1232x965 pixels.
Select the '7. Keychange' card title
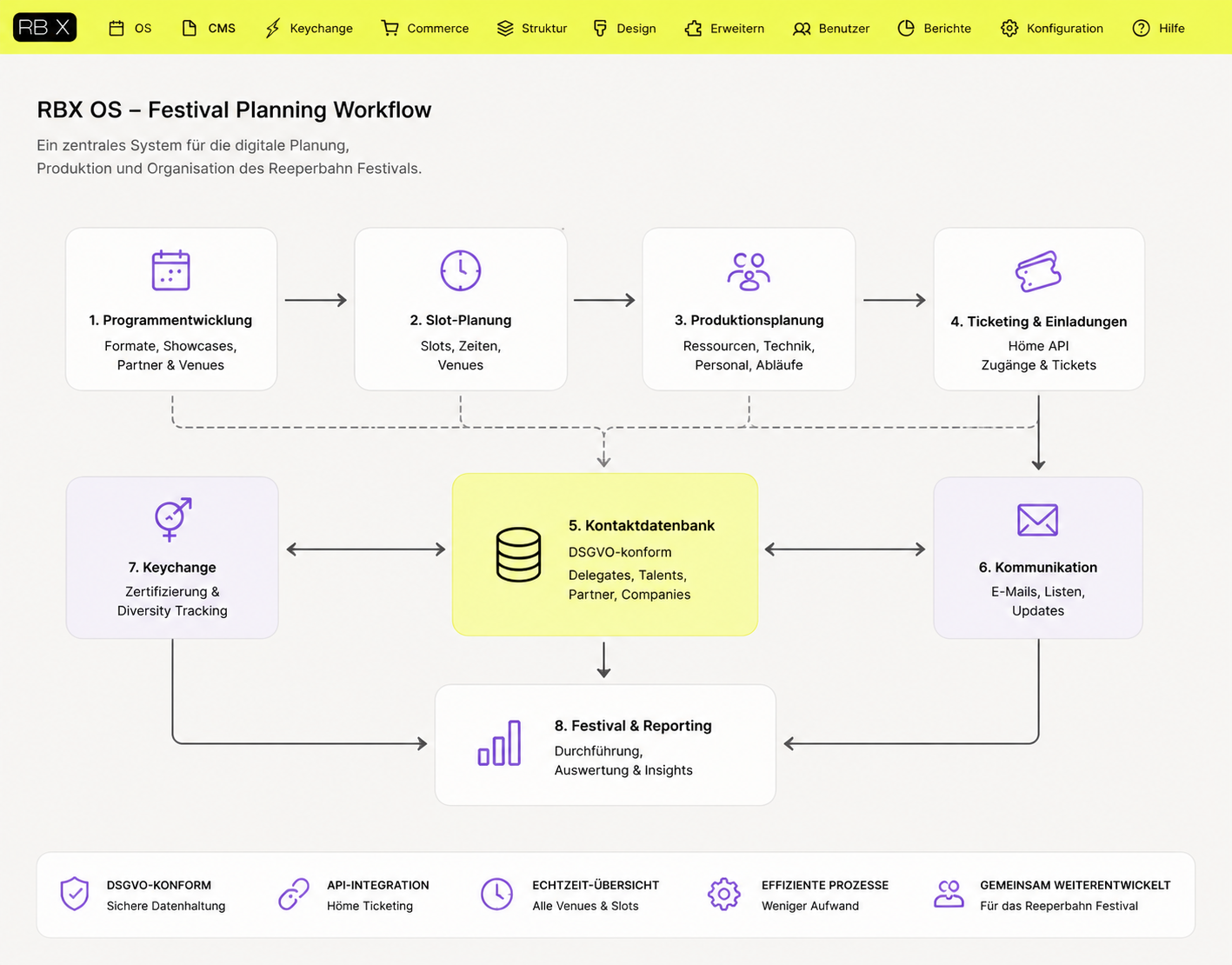[x=172, y=567]
